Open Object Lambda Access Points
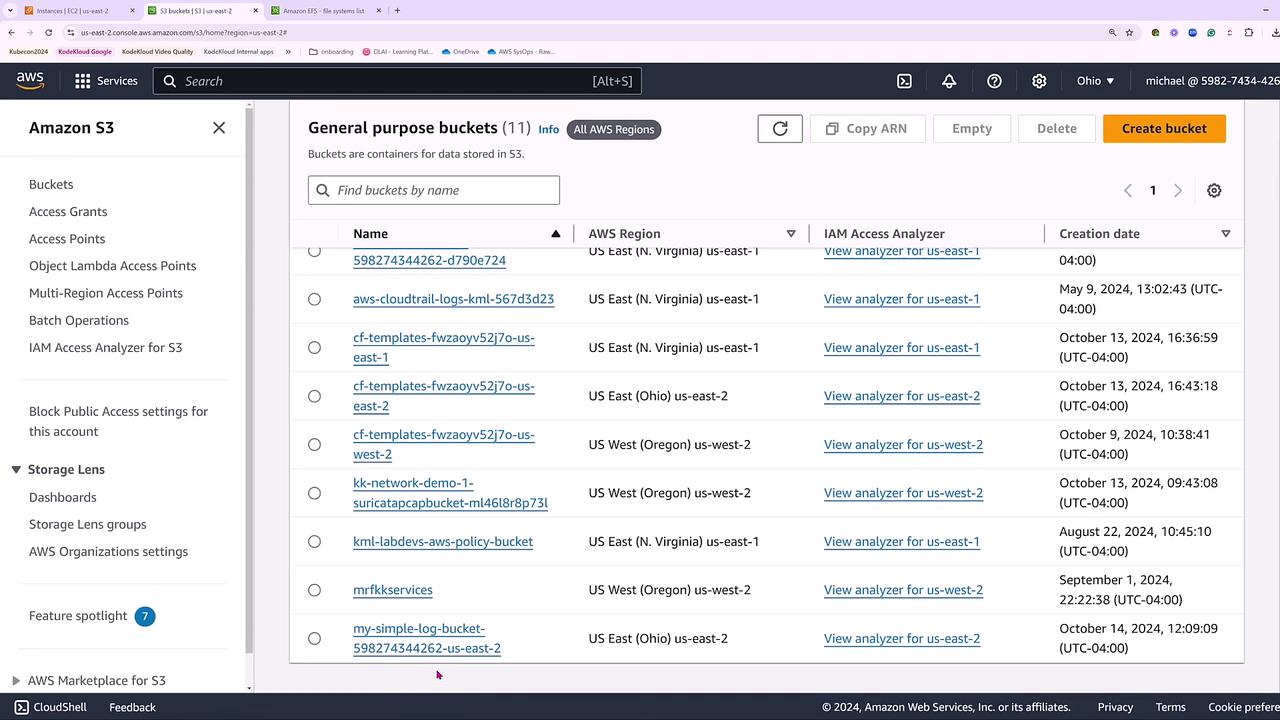The image size is (1280, 720). 113,266
